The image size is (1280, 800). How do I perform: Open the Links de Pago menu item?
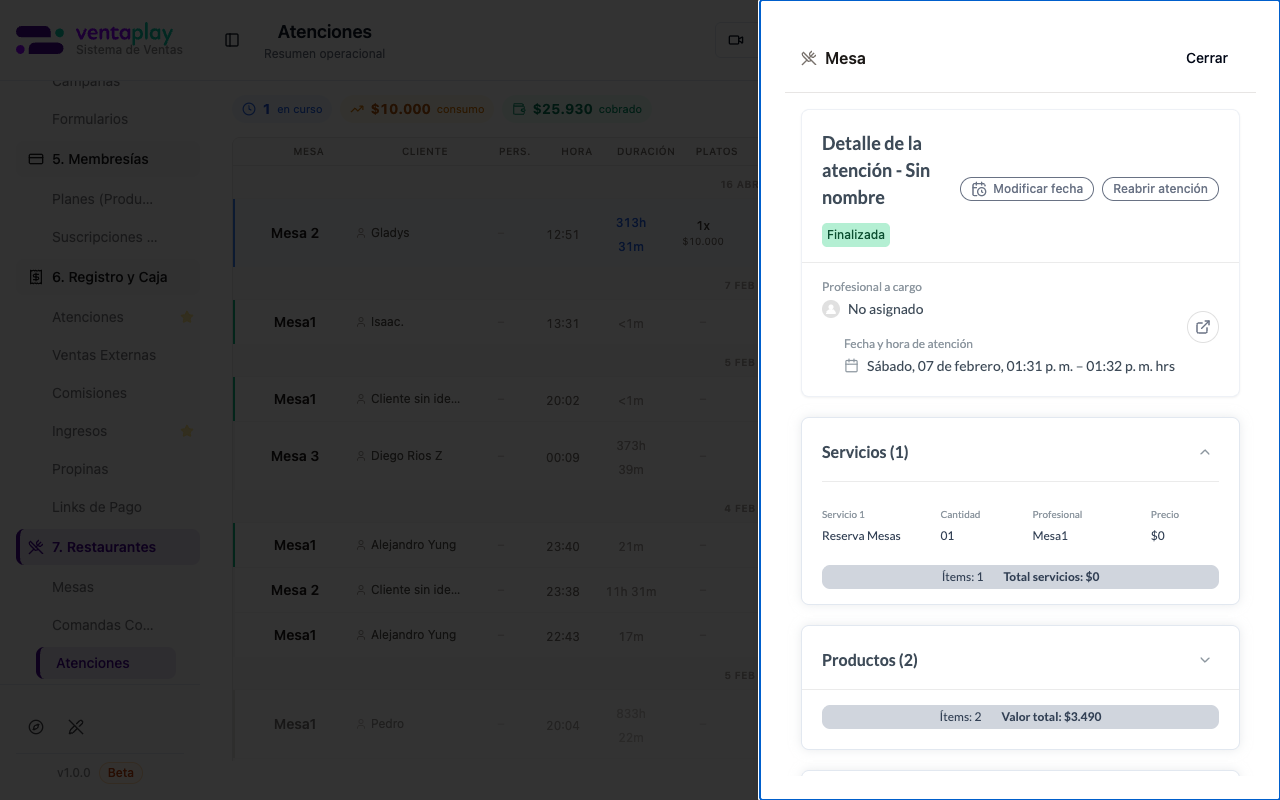point(97,507)
